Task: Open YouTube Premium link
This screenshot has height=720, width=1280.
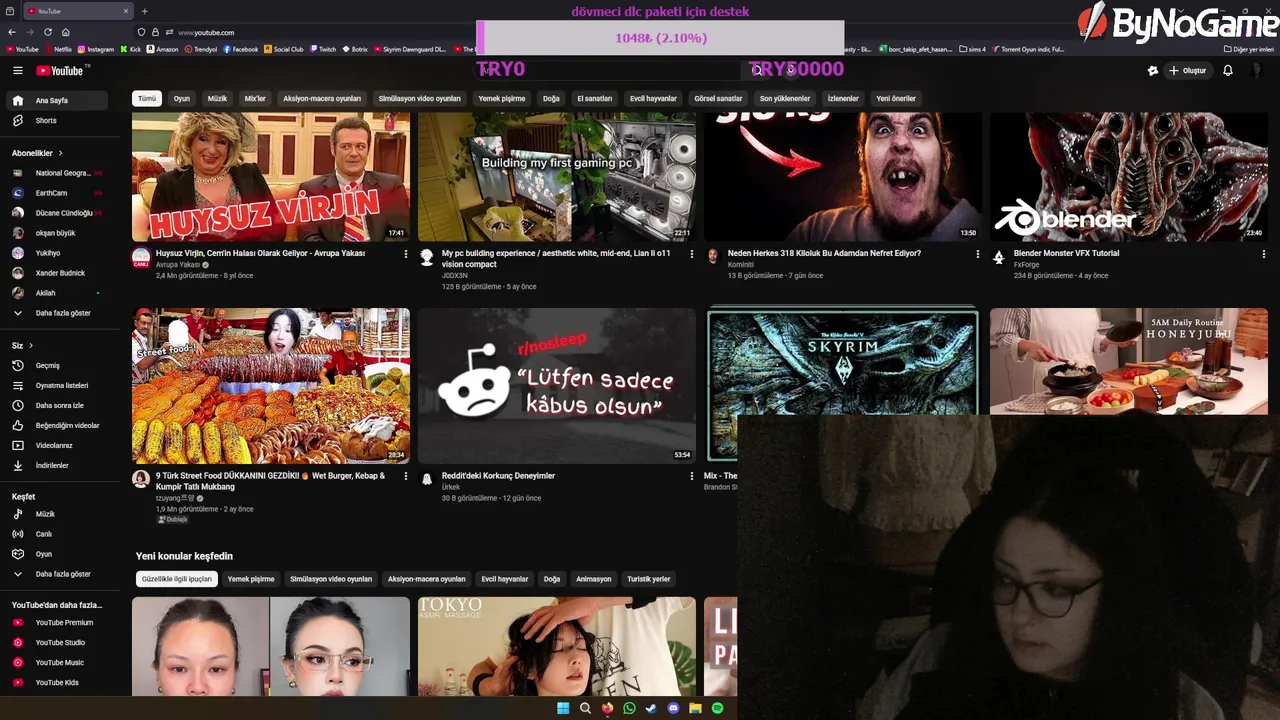Action: [x=64, y=622]
